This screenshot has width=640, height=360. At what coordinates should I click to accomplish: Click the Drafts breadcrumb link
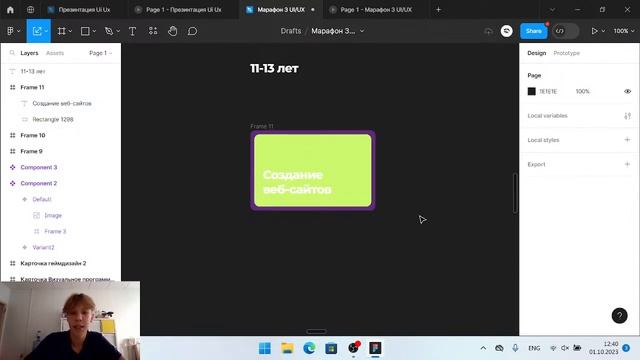click(291, 31)
